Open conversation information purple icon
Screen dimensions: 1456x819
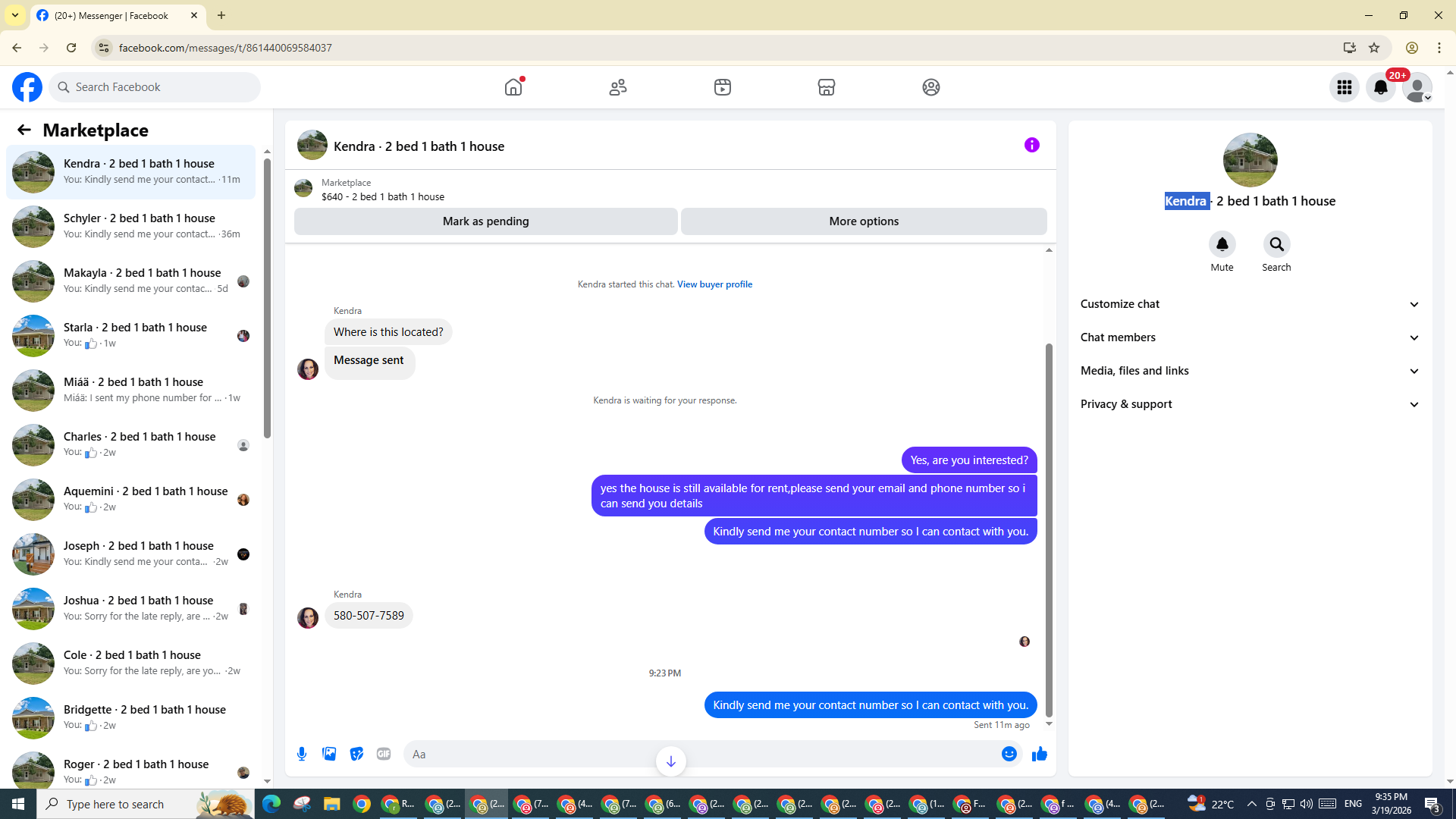[x=1031, y=145]
